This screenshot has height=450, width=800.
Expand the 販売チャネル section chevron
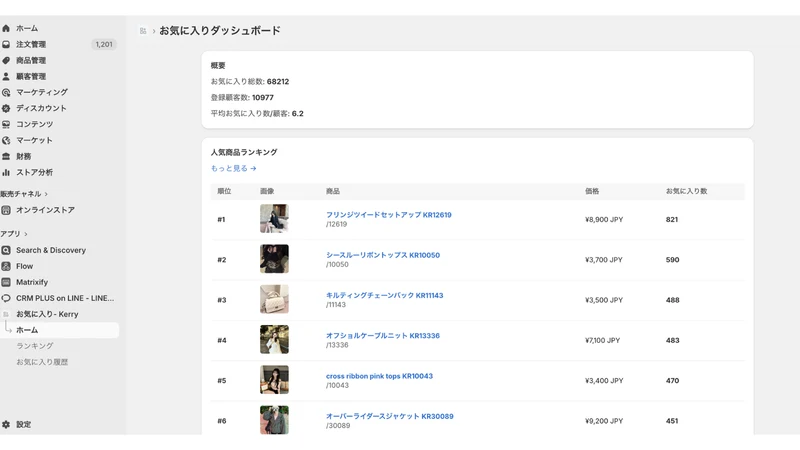tap(46, 194)
